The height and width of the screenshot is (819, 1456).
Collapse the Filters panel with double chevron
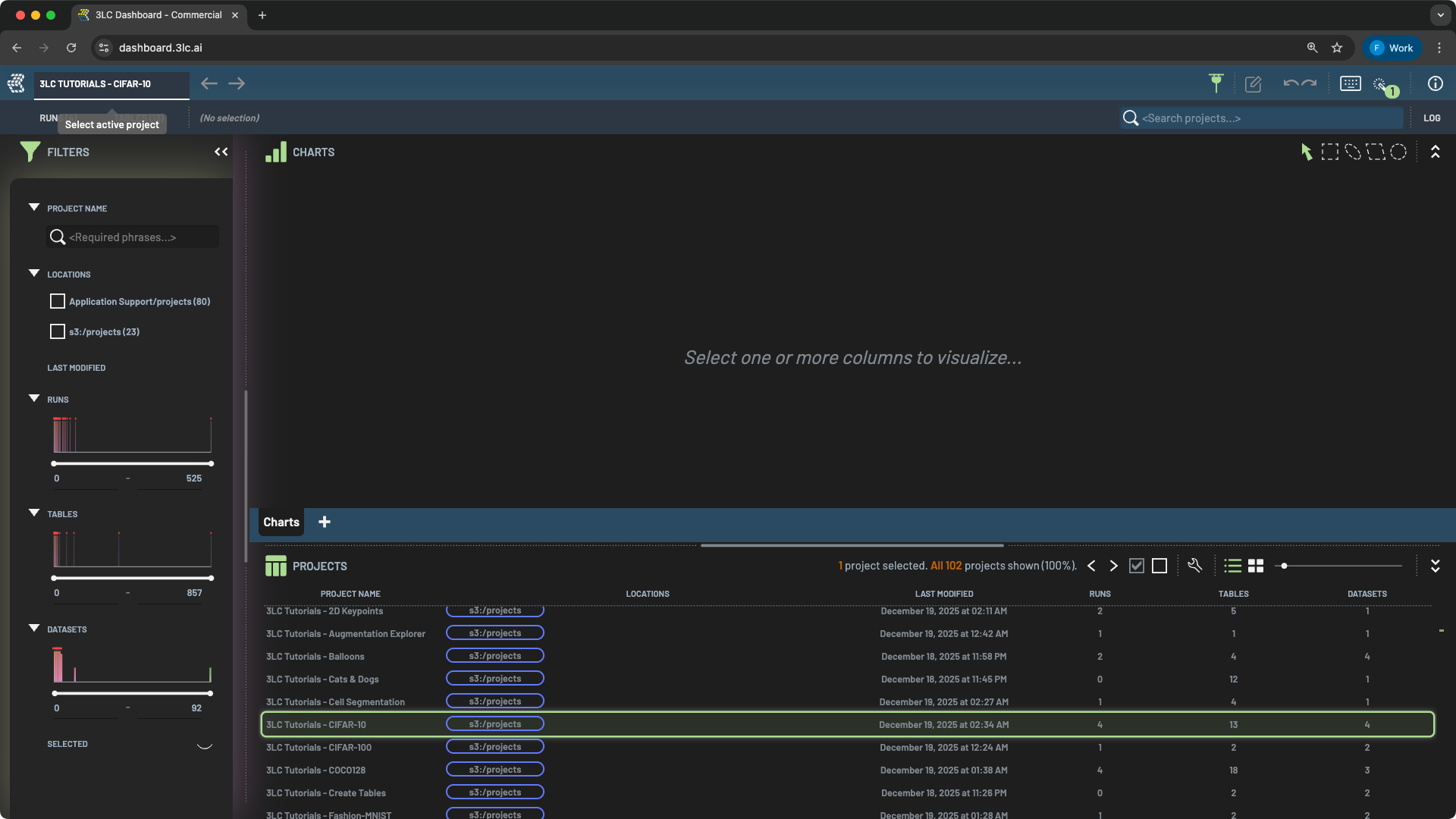point(221,152)
